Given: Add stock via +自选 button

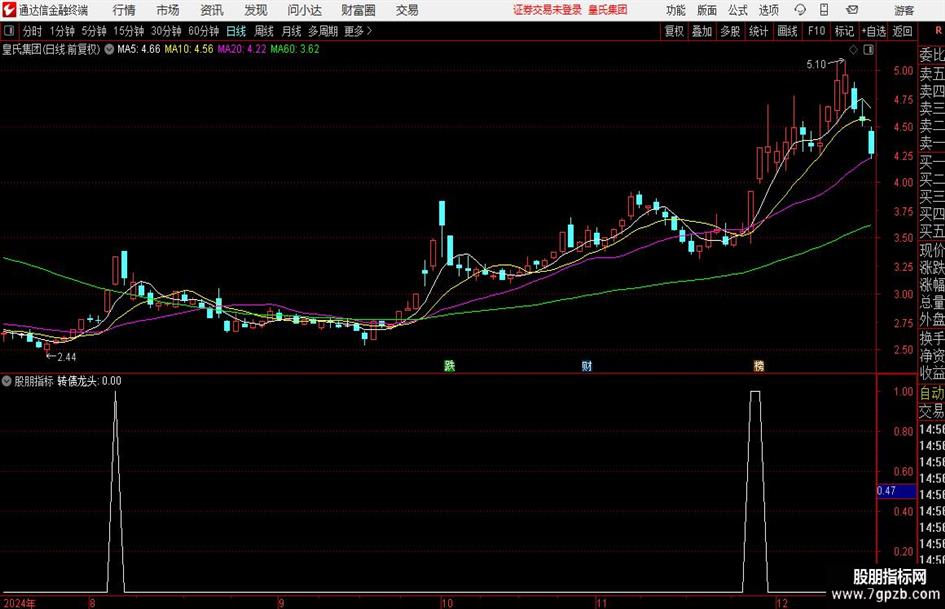Looking at the screenshot, I should tap(874, 31).
